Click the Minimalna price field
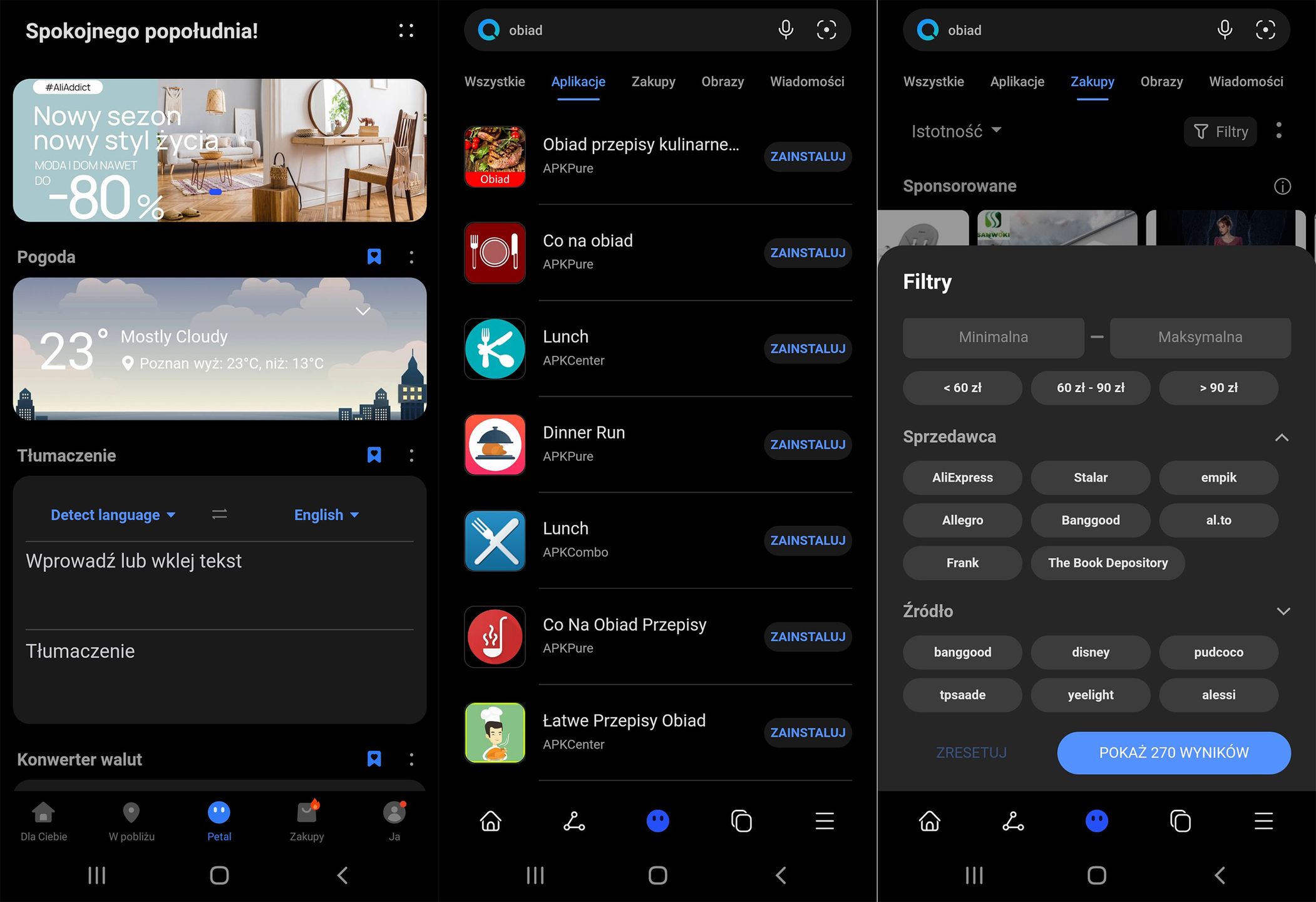Image resolution: width=1316 pixels, height=902 pixels. click(x=994, y=338)
